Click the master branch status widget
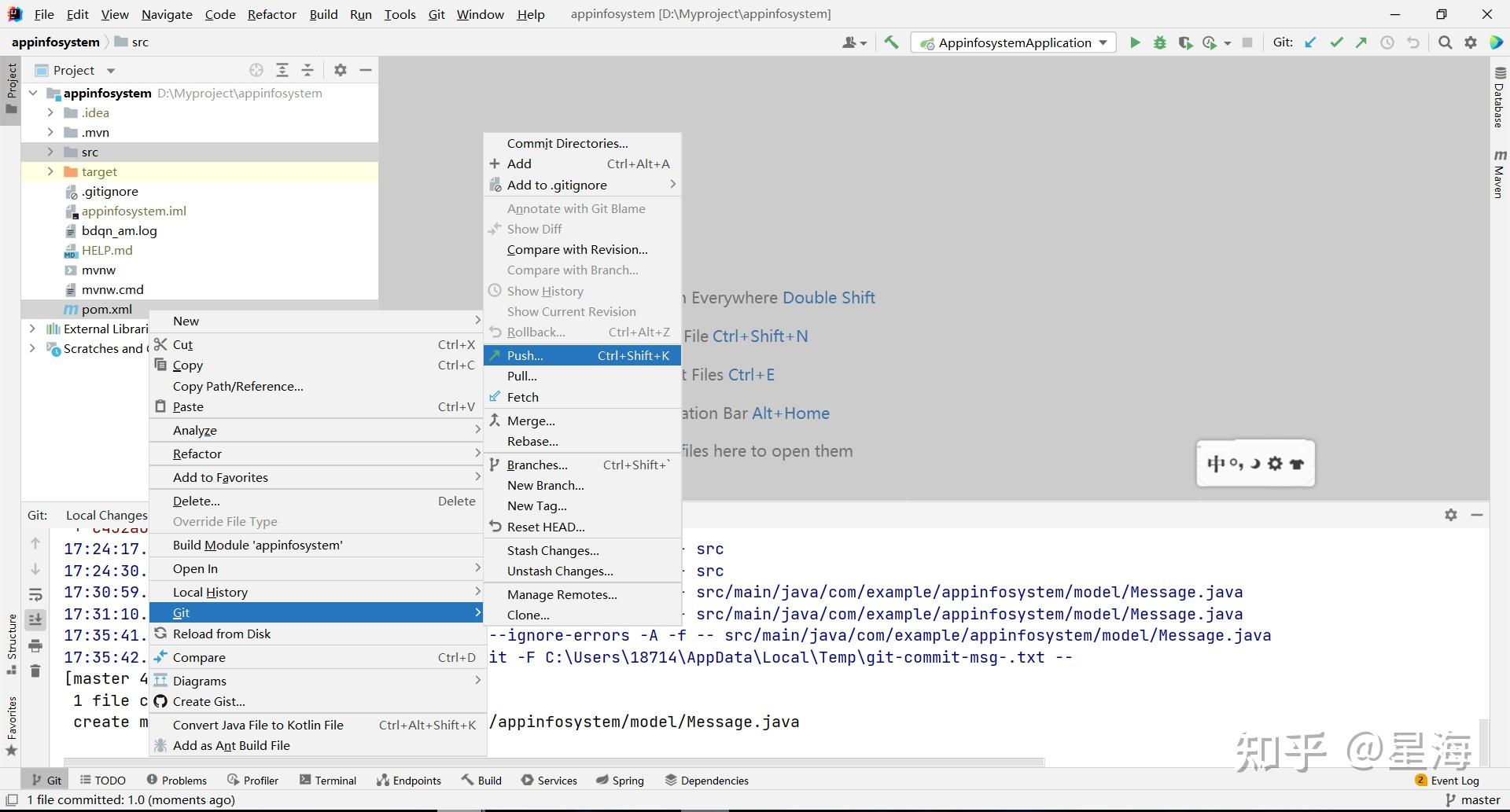The width and height of the screenshot is (1510, 812). click(1473, 799)
